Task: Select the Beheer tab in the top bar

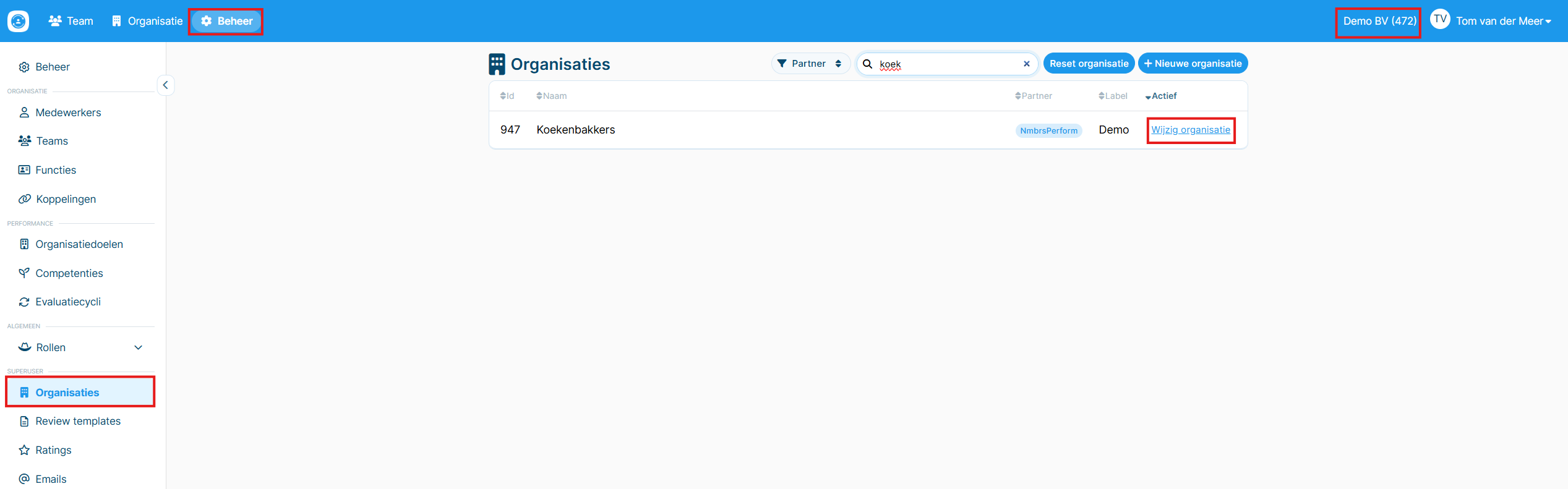Action: click(x=226, y=21)
